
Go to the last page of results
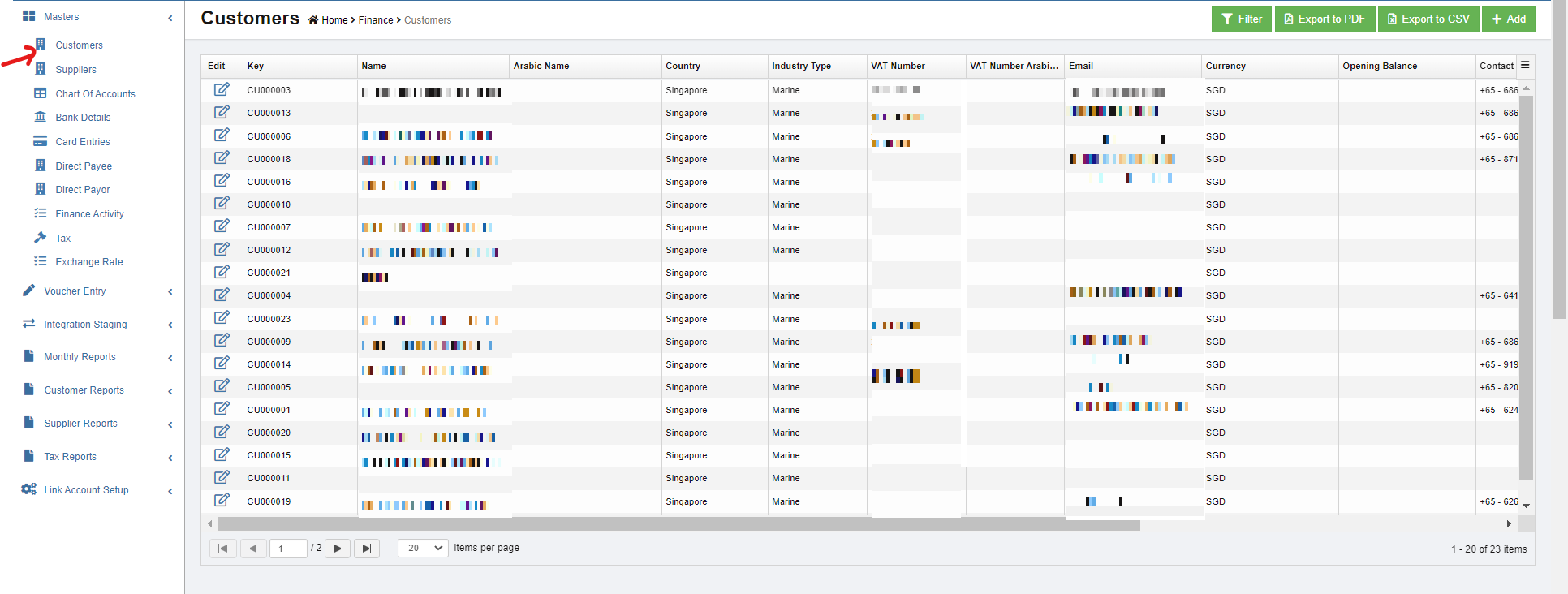367,549
